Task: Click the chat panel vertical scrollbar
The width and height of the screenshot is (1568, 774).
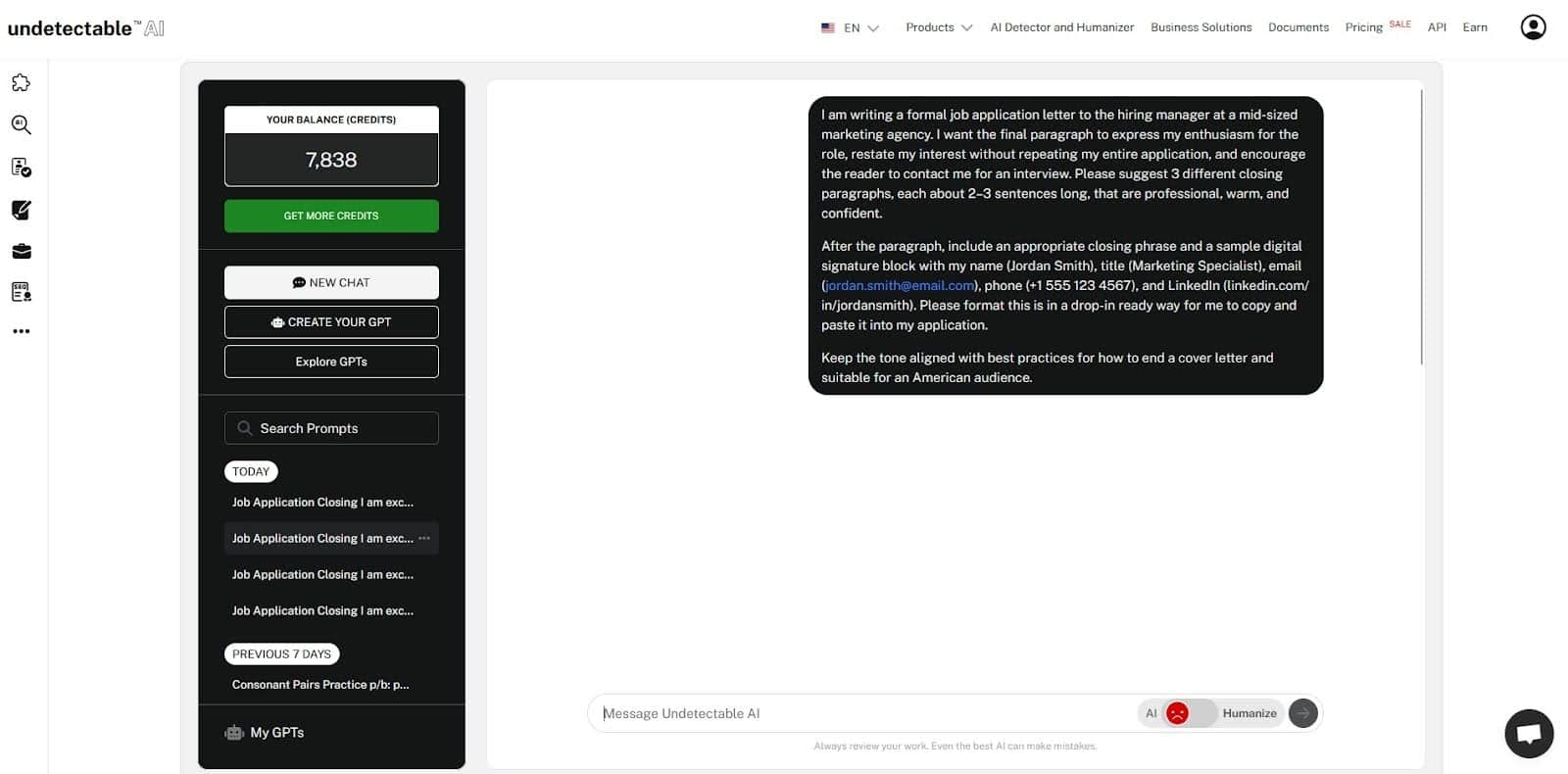Action: (x=1421, y=227)
